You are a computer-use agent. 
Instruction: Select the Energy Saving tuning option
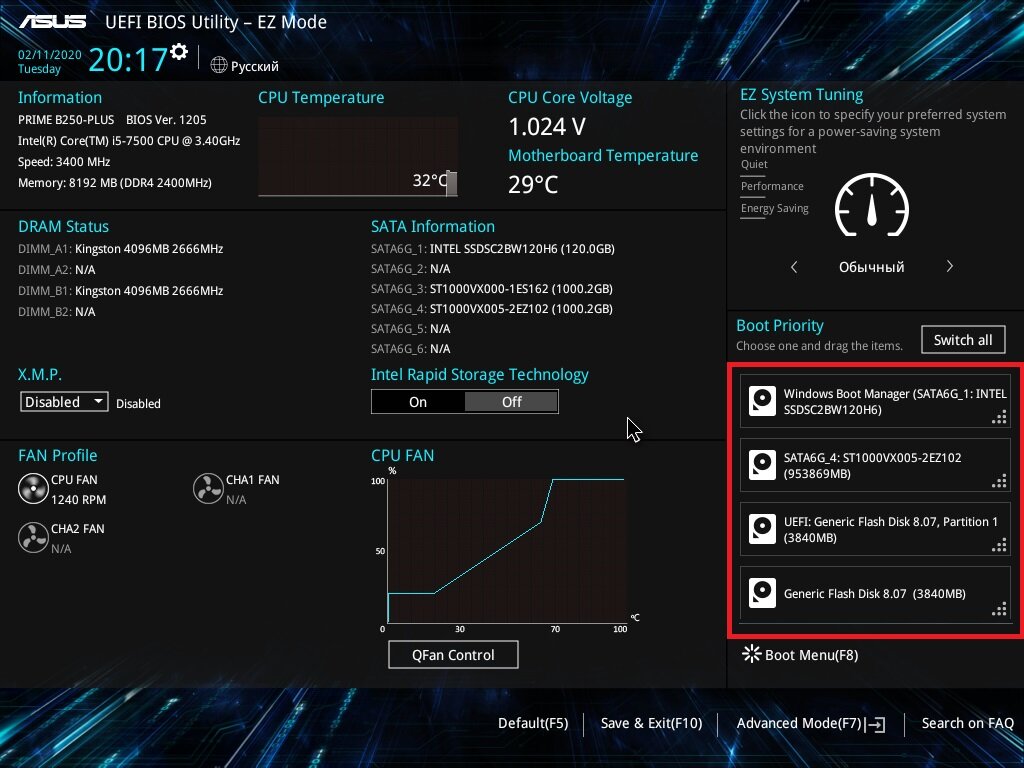click(775, 209)
